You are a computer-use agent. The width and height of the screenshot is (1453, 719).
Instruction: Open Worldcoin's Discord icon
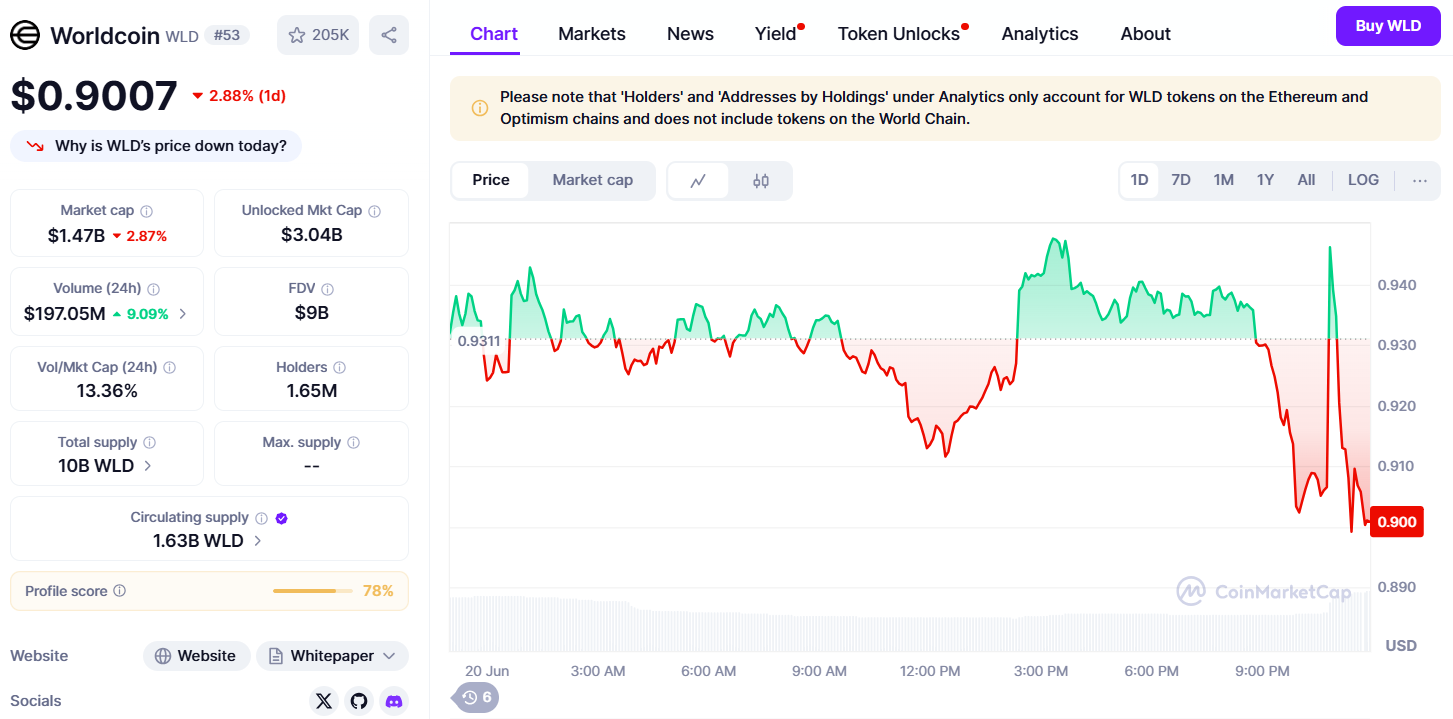393,701
